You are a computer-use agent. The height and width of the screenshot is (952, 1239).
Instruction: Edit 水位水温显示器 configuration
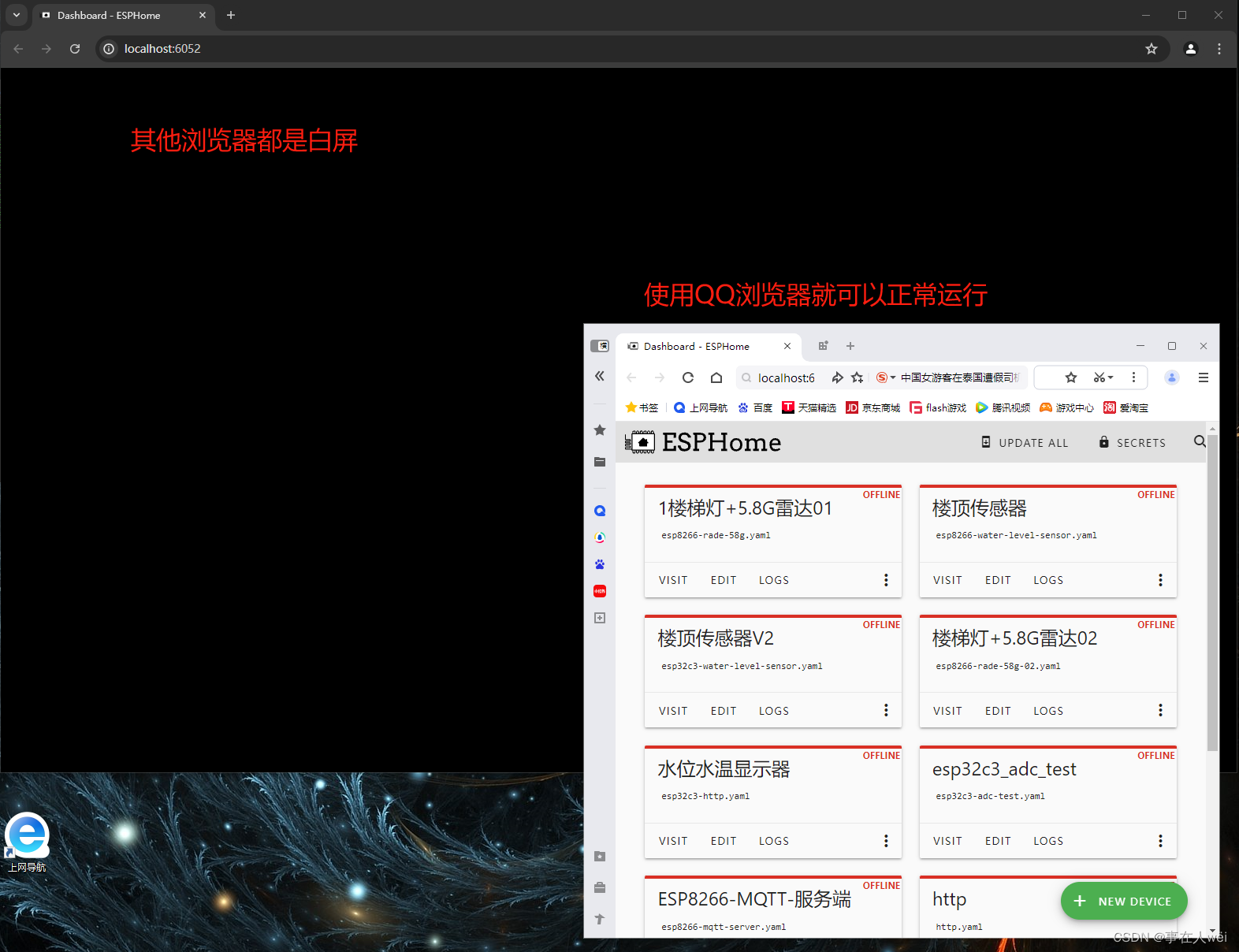(724, 841)
